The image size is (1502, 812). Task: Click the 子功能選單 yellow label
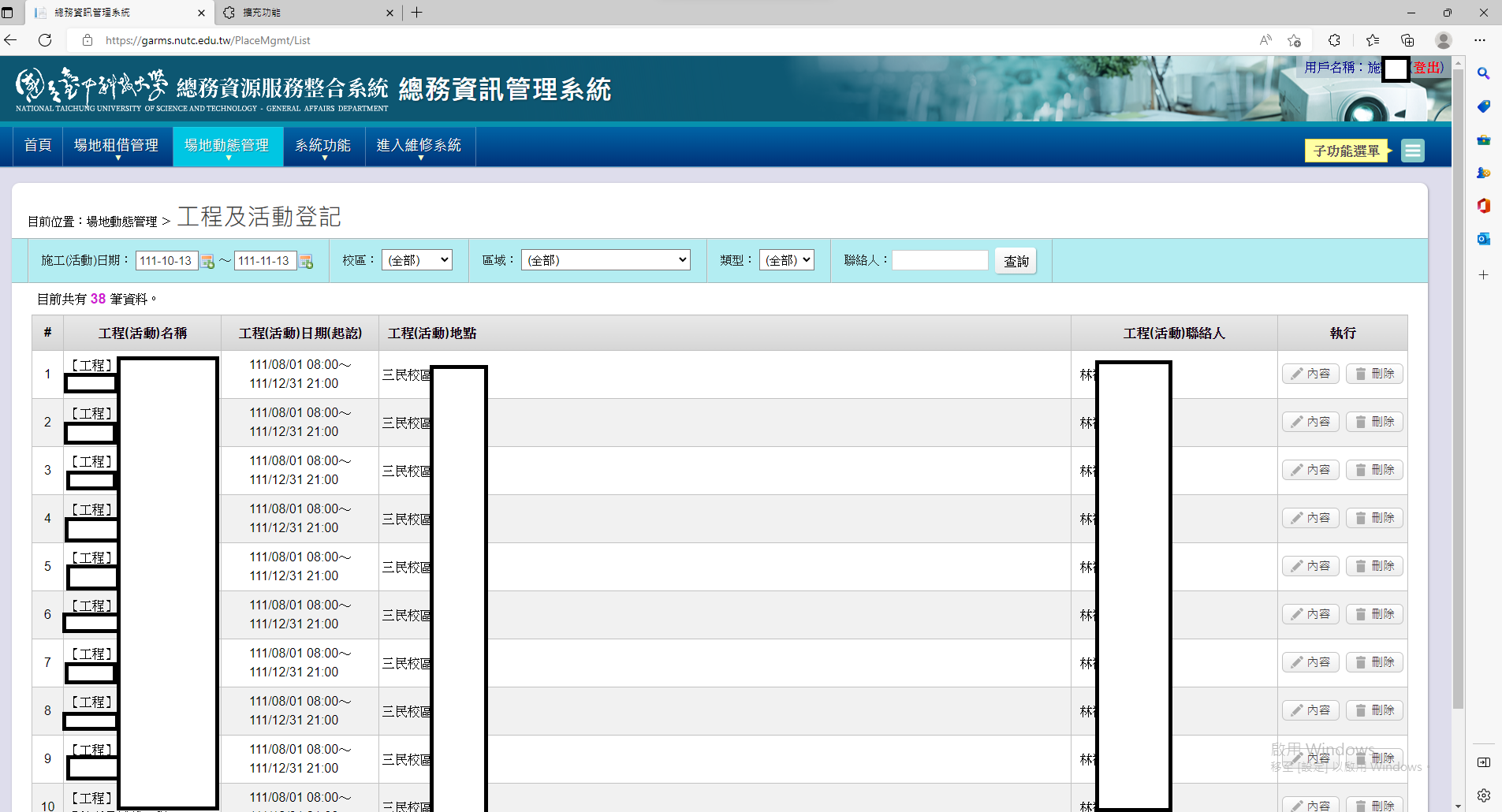tap(1347, 151)
